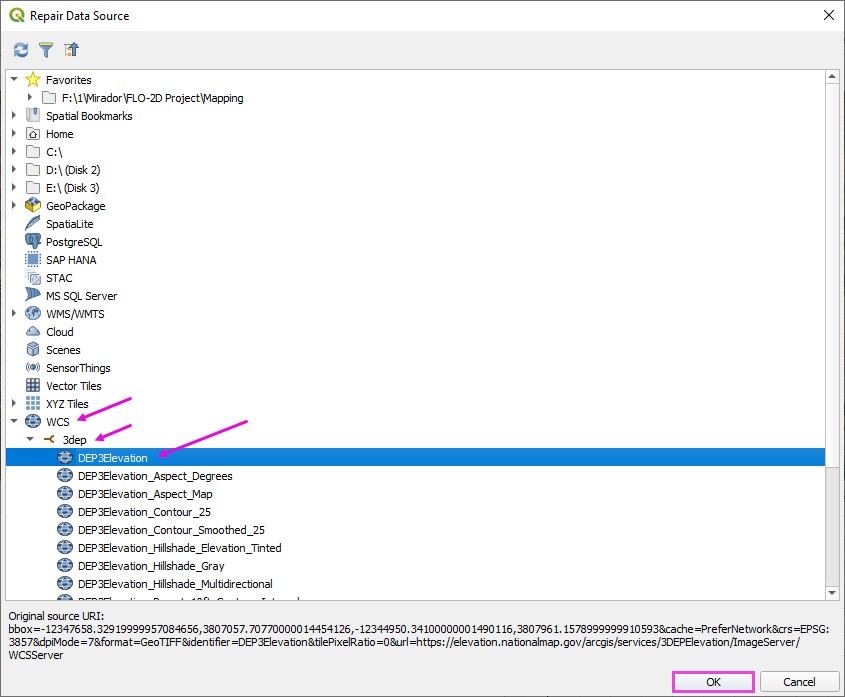This screenshot has height=697, width=845.
Task: Select the GeoPackage provider icon
Action: pos(33,206)
